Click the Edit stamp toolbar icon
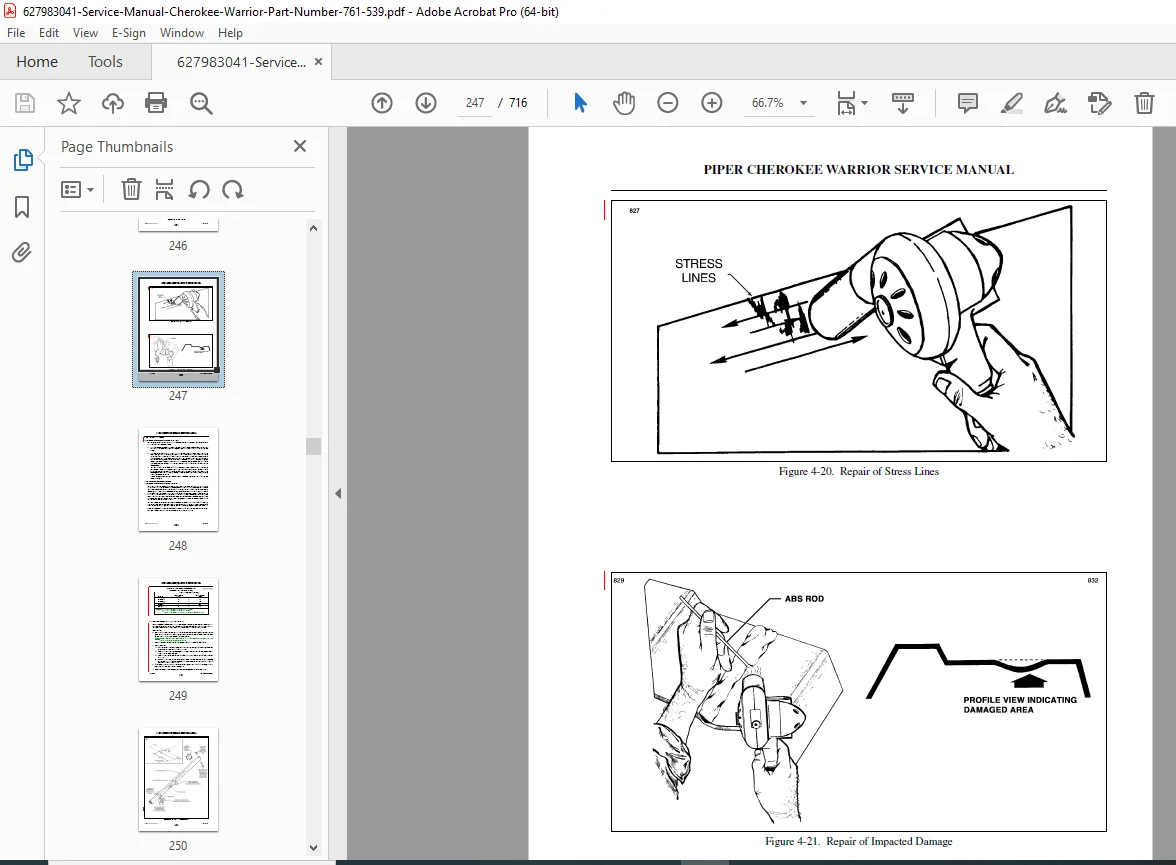Viewport: 1176px width, 865px height. click(1100, 103)
